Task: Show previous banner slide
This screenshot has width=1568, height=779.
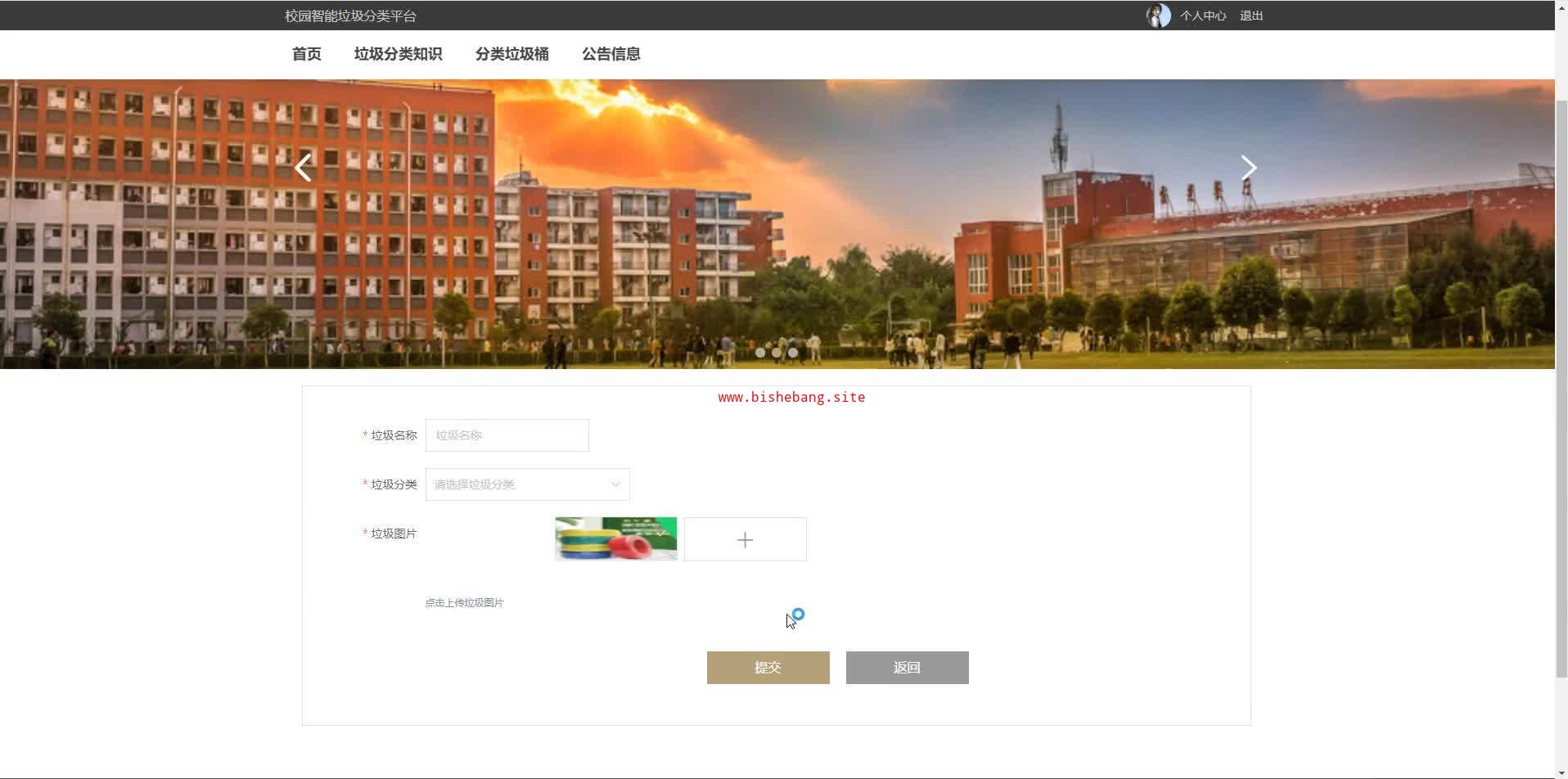Action: coord(304,168)
